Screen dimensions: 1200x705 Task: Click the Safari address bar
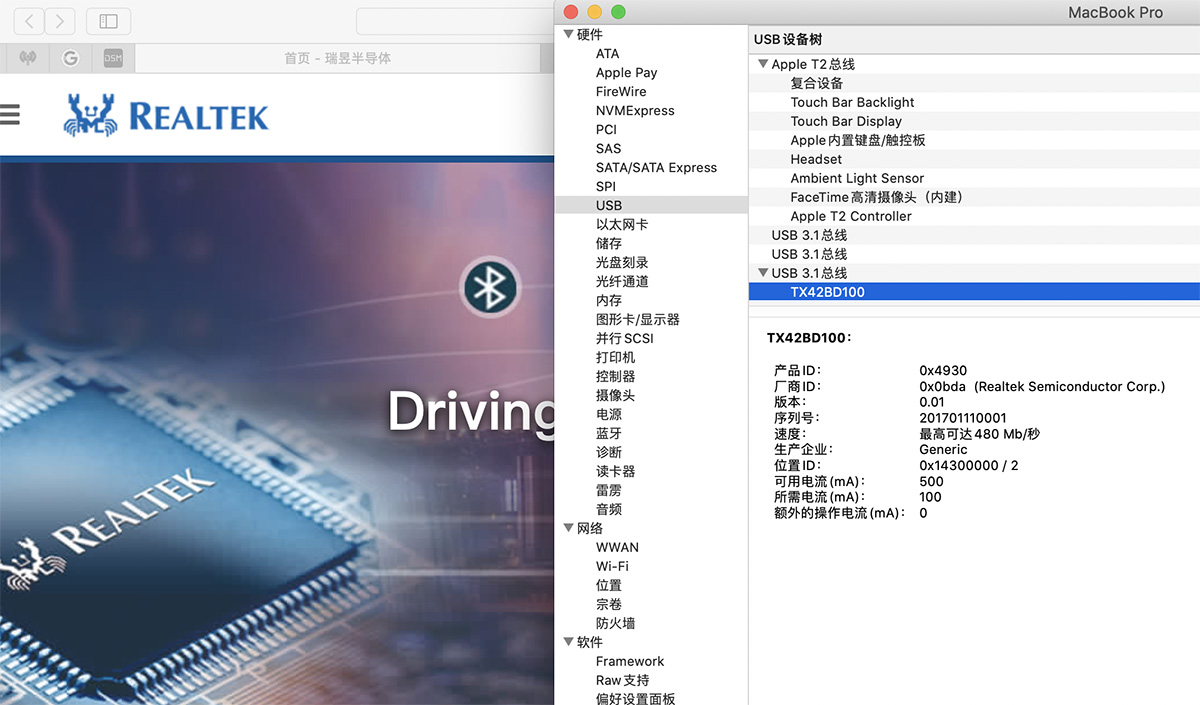[455, 21]
